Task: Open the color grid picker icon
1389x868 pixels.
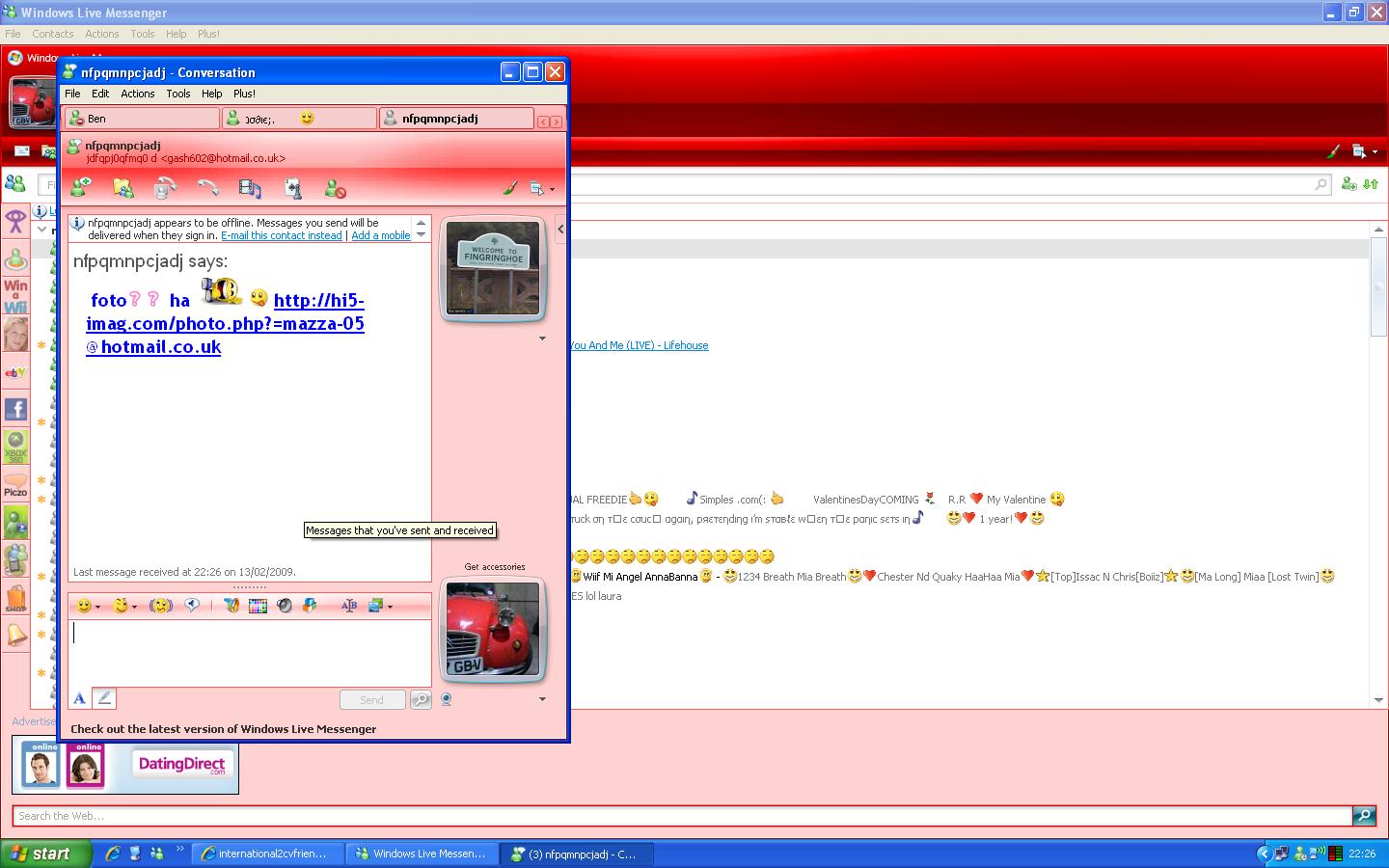Action: (258, 606)
